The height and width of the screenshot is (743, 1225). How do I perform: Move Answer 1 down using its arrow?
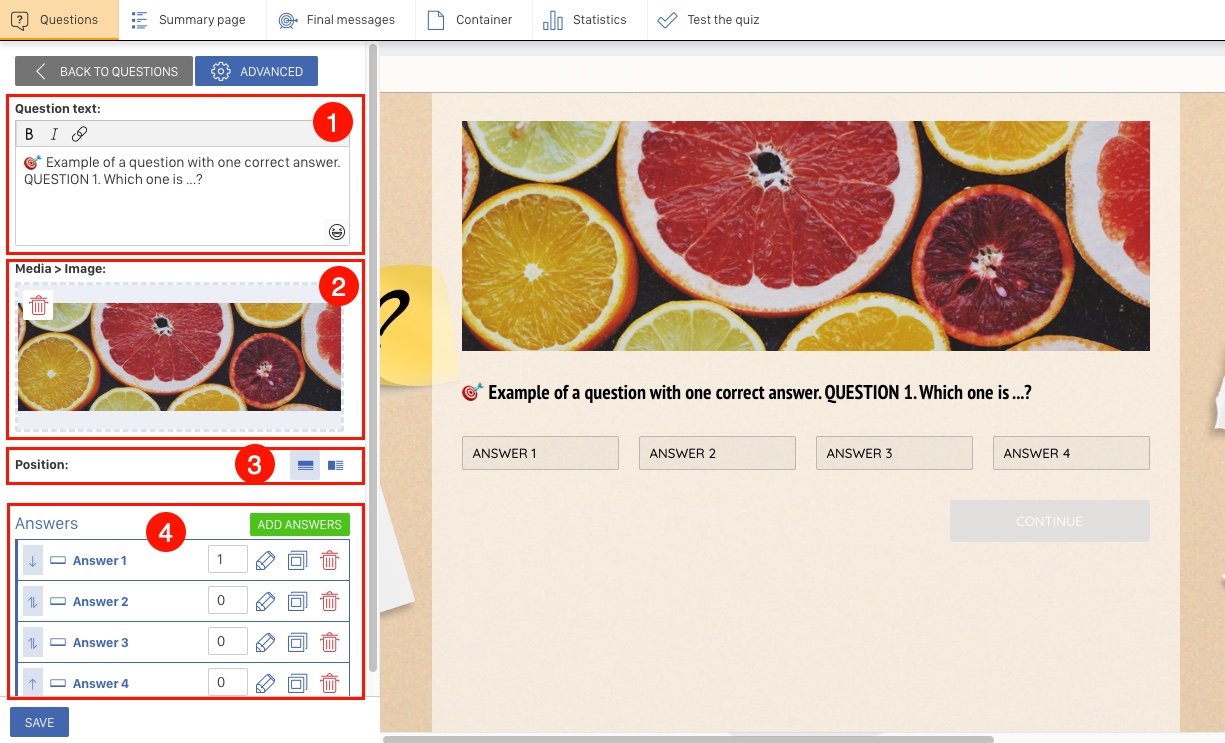[32, 560]
